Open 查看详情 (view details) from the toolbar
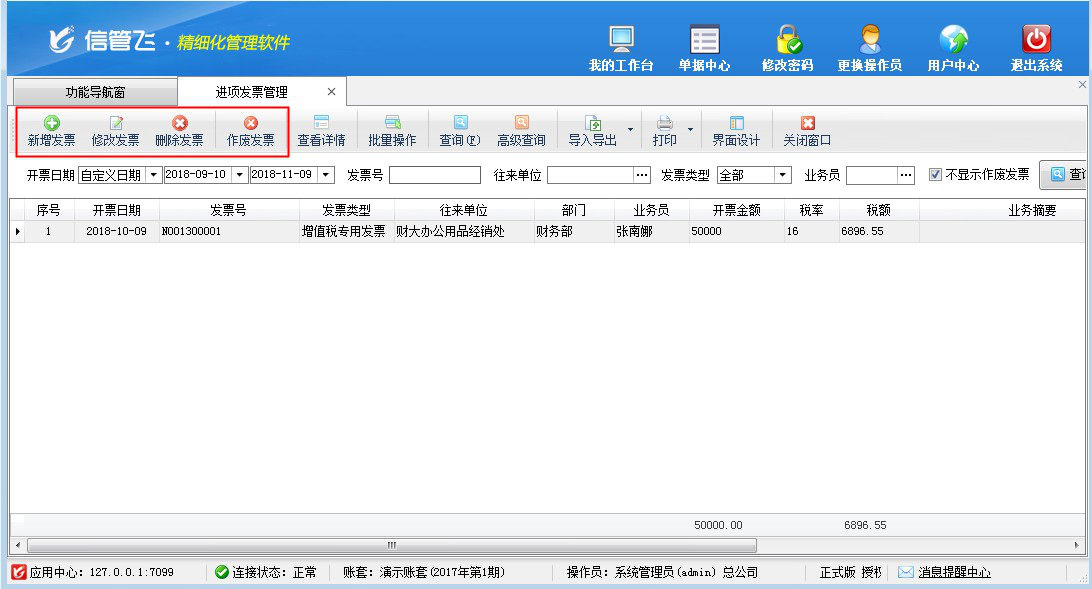 pyautogui.click(x=321, y=131)
